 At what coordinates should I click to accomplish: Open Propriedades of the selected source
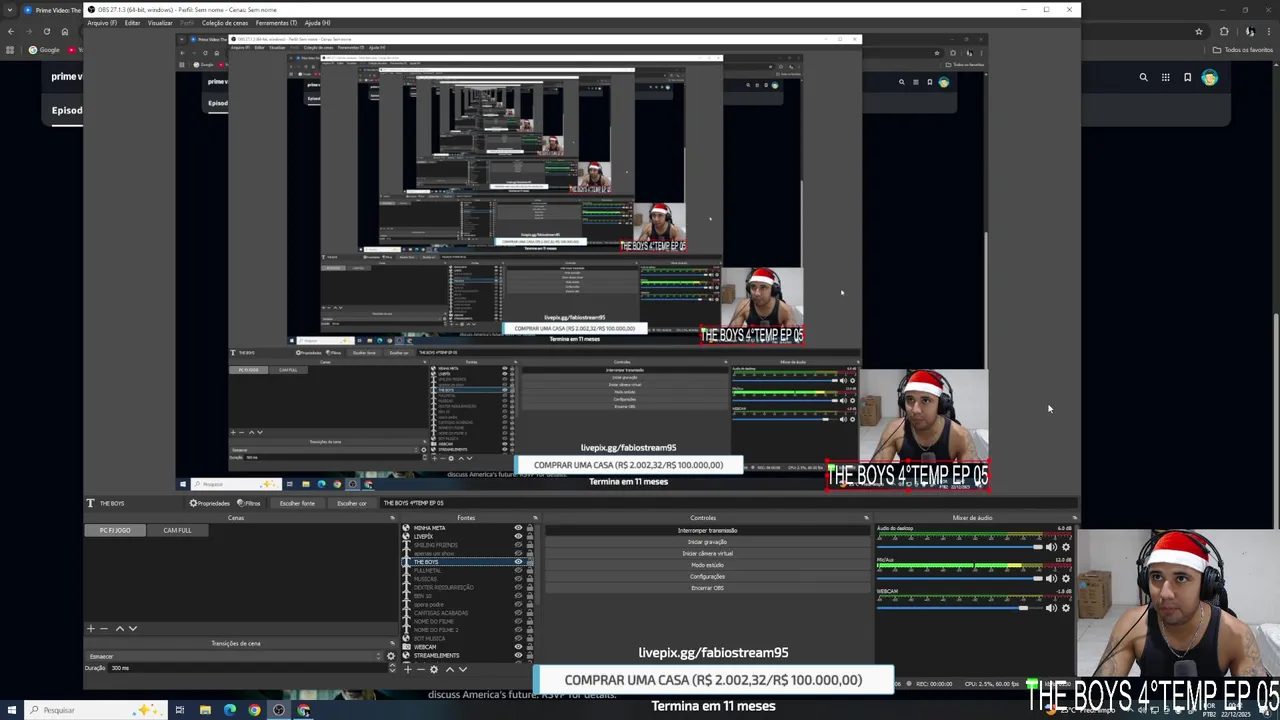210,503
